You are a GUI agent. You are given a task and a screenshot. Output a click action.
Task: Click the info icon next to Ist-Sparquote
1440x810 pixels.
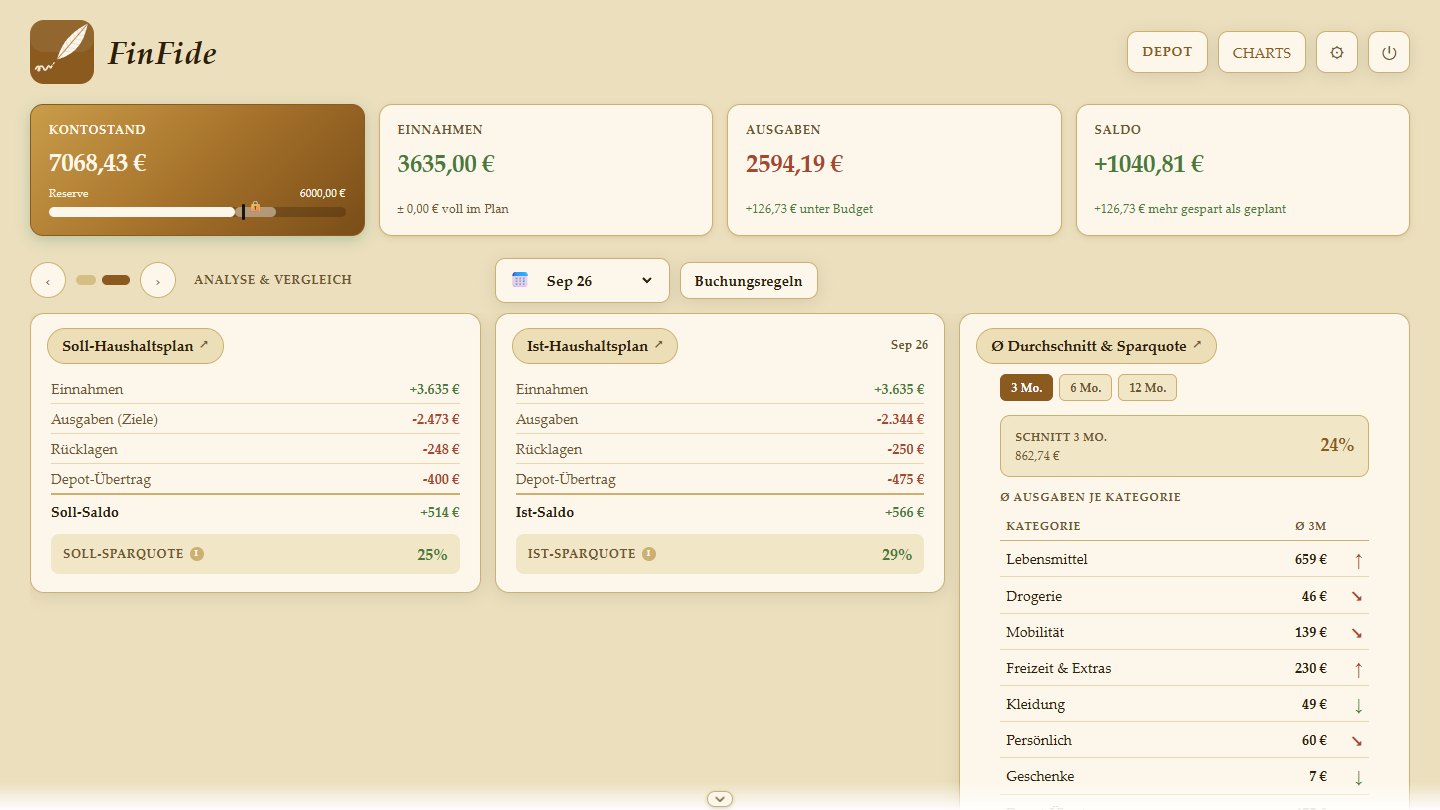(650, 553)
